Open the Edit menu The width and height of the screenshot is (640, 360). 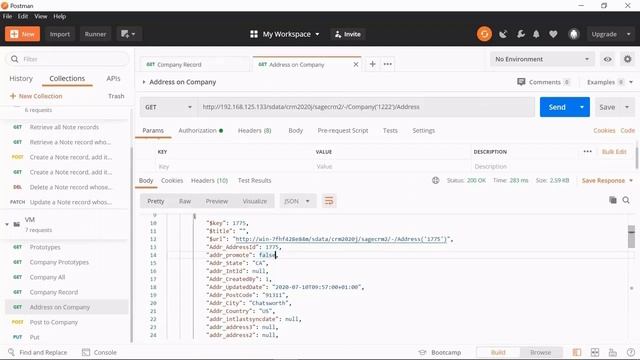tap(23, 16)
